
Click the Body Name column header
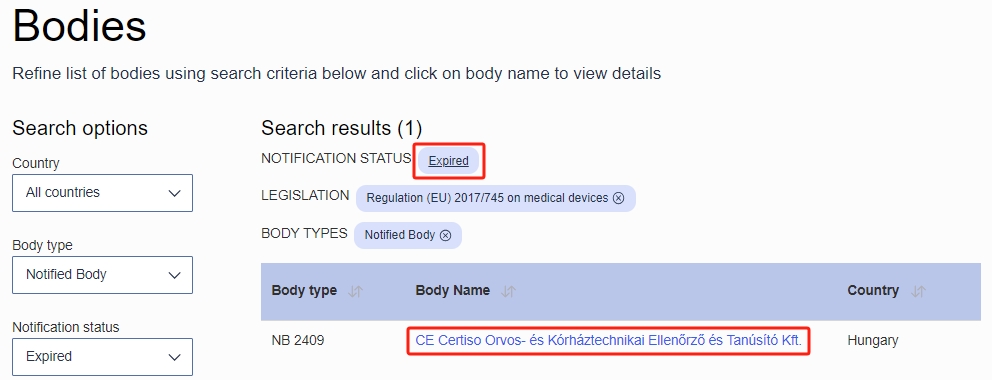pyautogui.click(x=452, y=291)
